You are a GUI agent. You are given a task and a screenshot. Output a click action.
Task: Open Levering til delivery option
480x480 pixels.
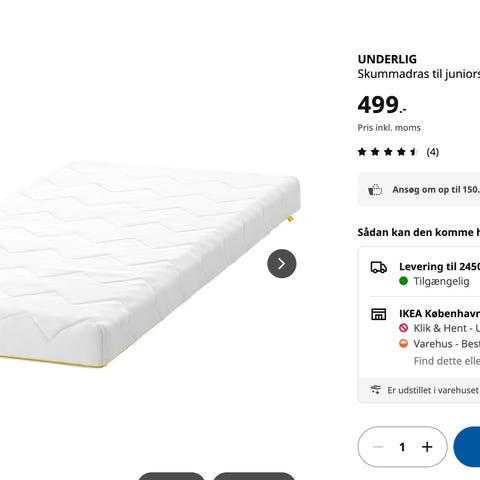click(425, 274)
